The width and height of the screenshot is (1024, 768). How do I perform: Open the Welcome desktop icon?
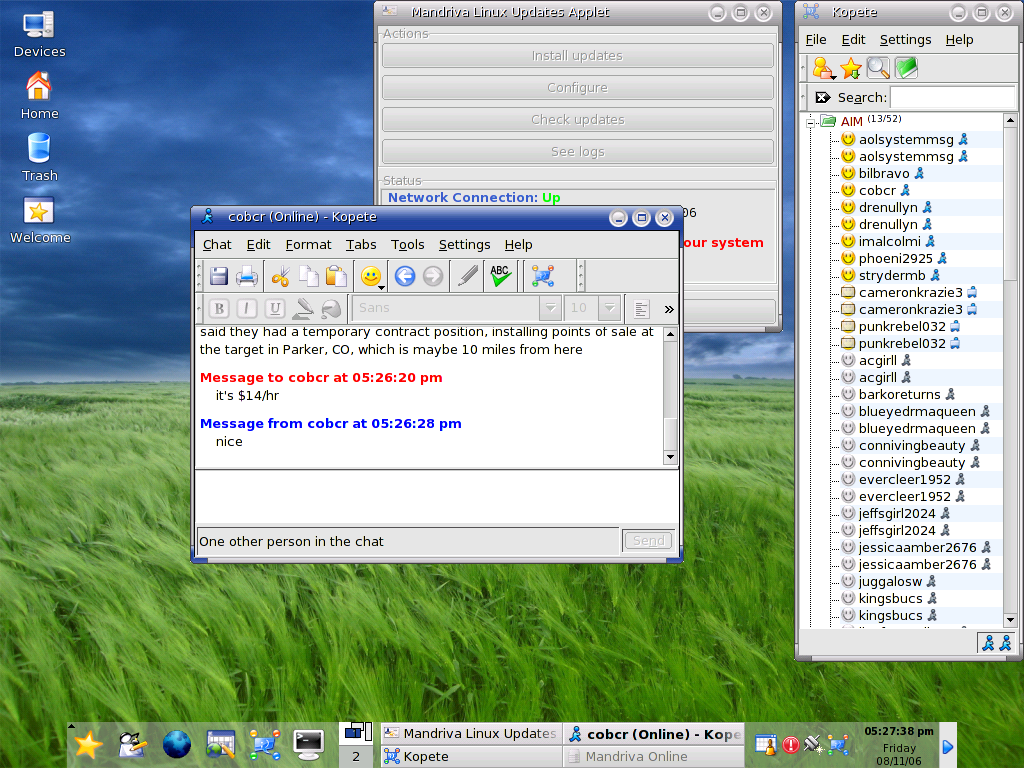pyautogui.click(x=39, y=220)
